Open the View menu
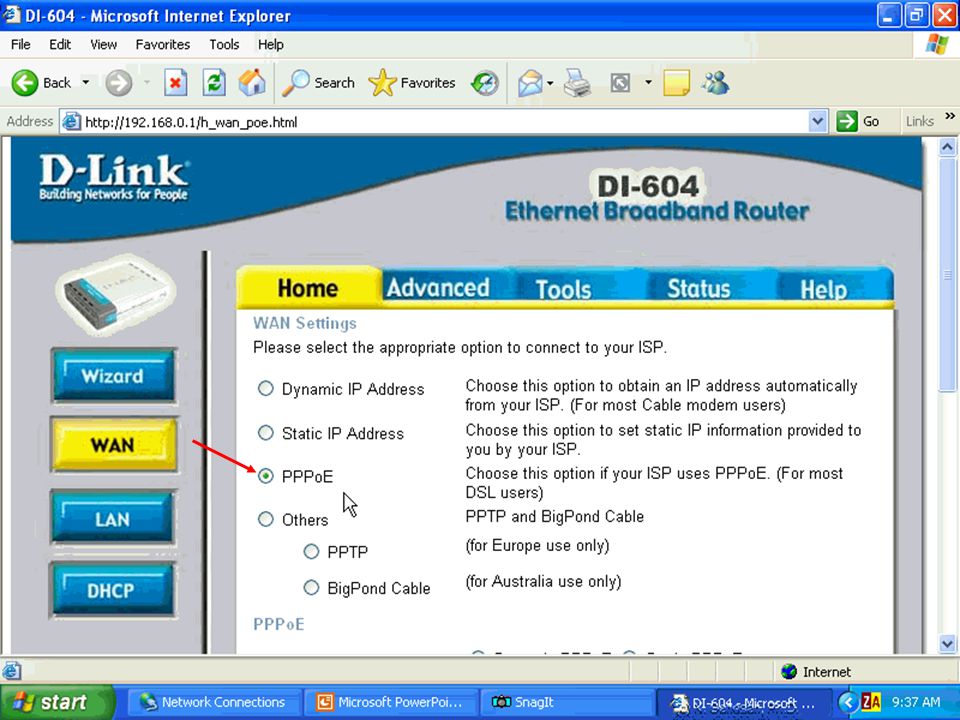Viewport: 960px width, 720px height. pos(103,45)
